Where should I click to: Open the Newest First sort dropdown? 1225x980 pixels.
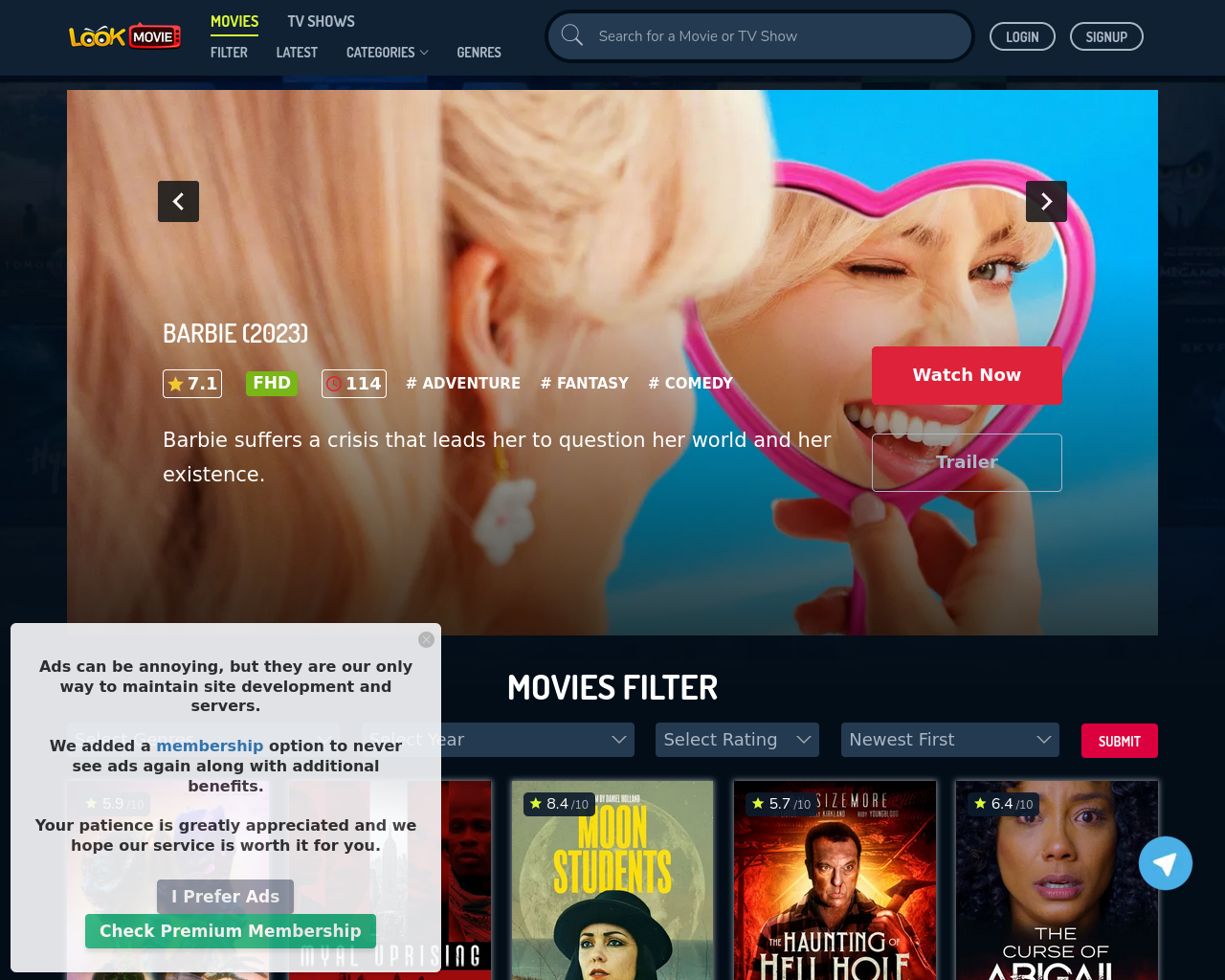pos(950,740)
